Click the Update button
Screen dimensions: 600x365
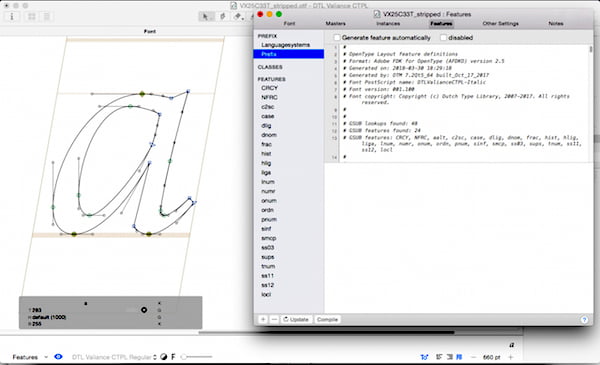point(296,319)
